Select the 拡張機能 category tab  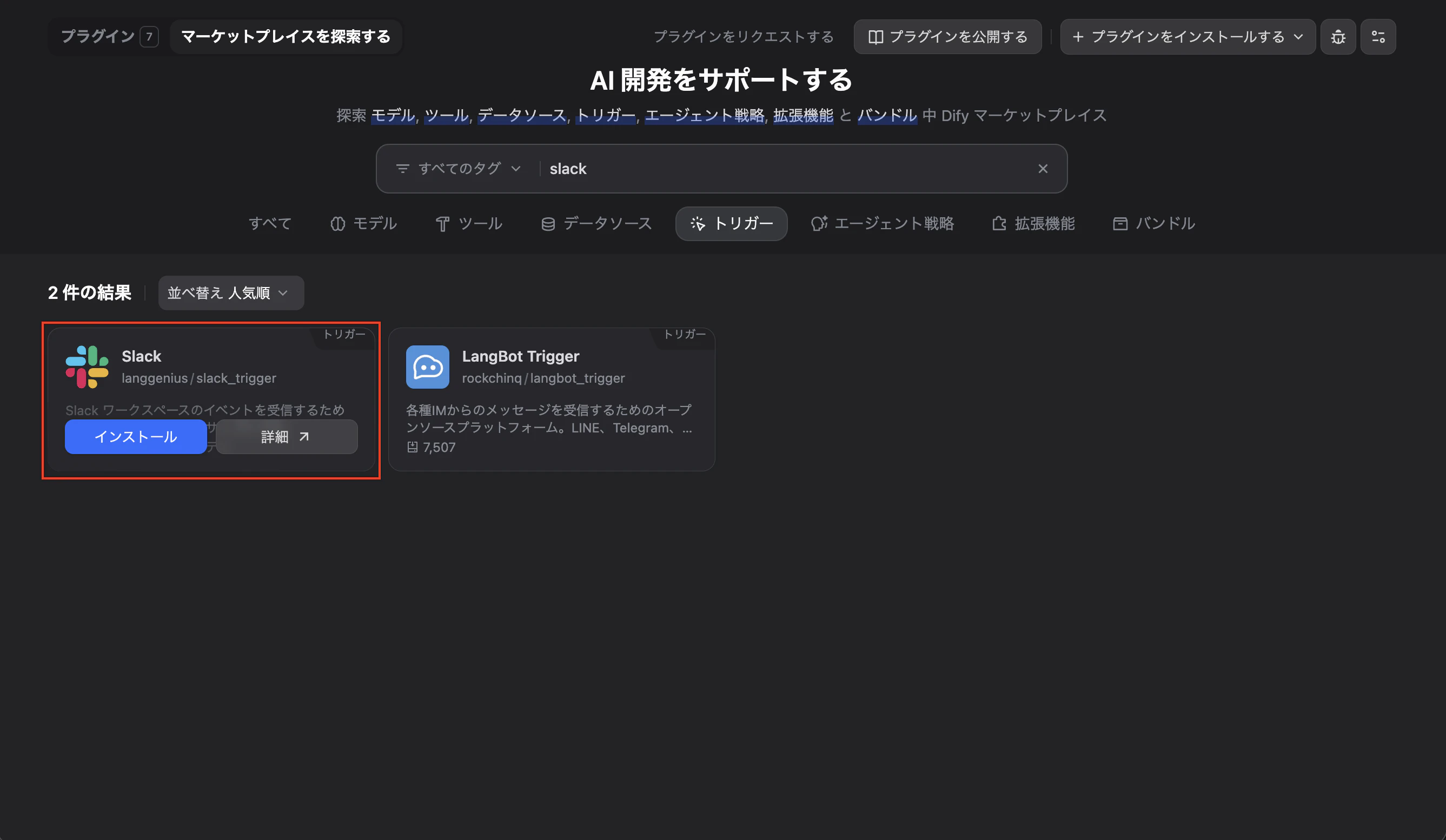(1033, 224)
